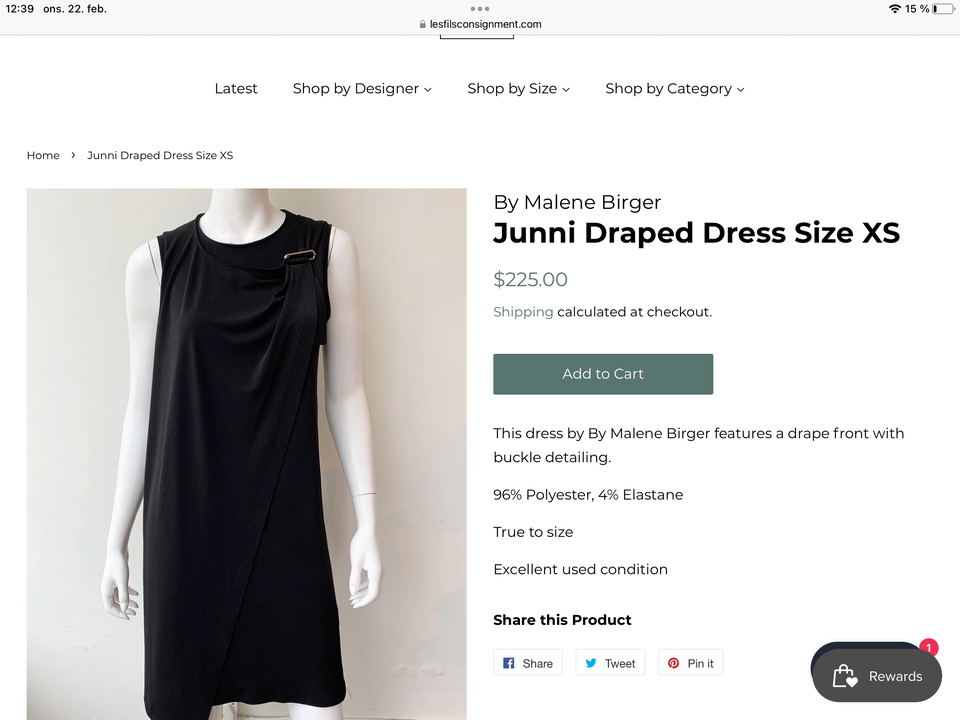The height and width of the screenshot is (720, 960).
Task: Click the Add to Cart button
Action: pos(603,374)
